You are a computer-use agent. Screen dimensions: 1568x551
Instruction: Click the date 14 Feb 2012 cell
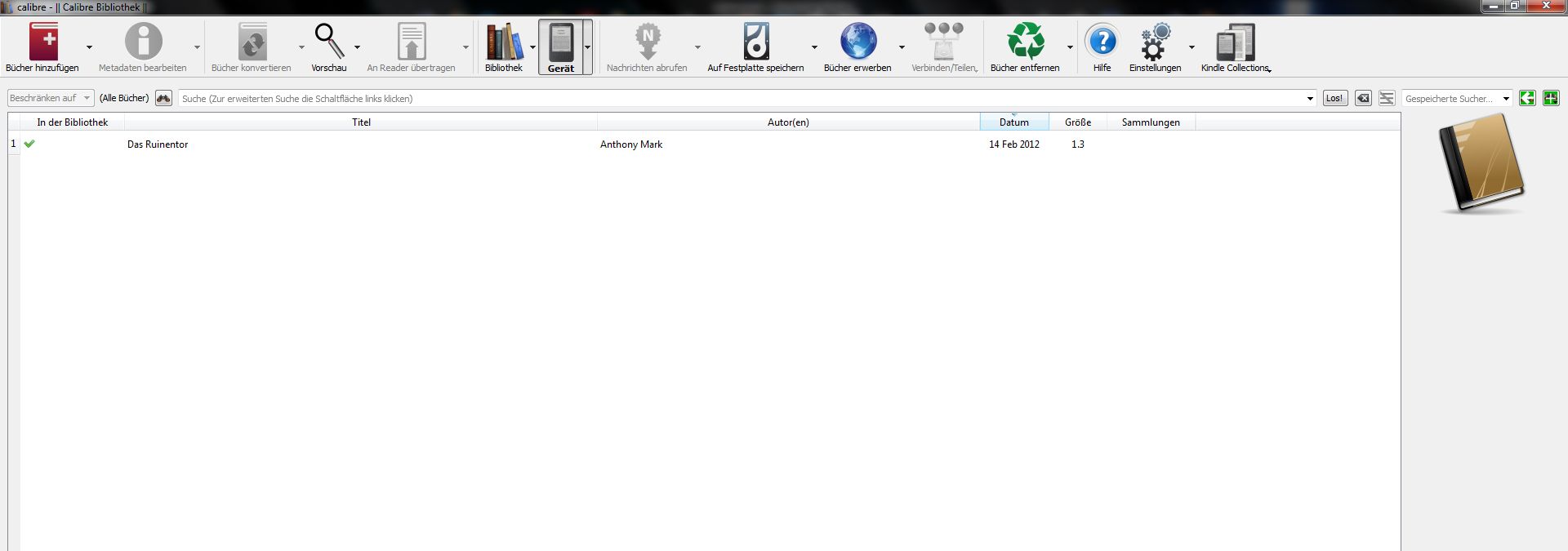click(1014, 144)
